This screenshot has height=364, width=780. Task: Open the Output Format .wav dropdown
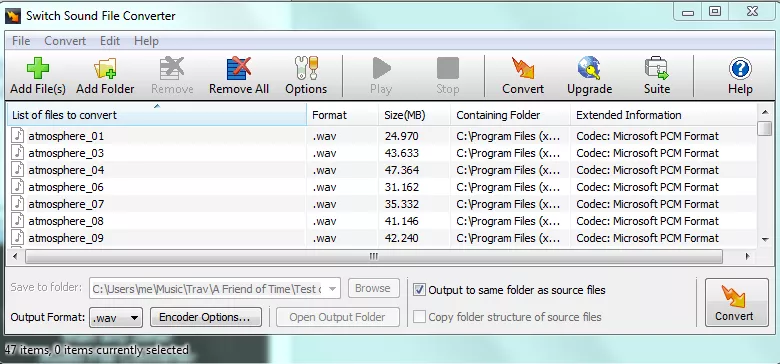(116, 317)
